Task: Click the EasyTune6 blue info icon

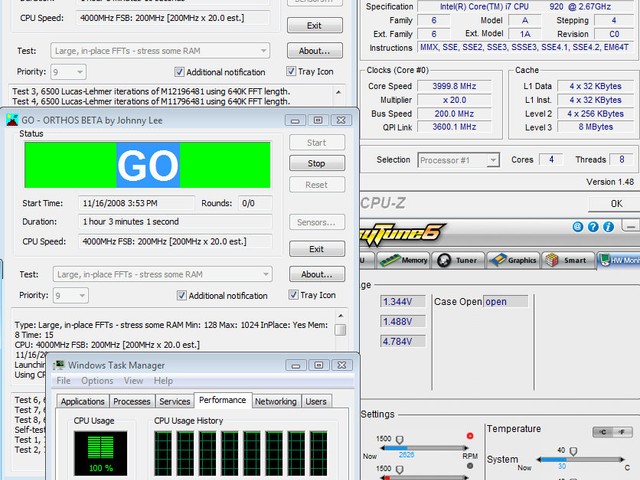Action: (x=608, y=227)
